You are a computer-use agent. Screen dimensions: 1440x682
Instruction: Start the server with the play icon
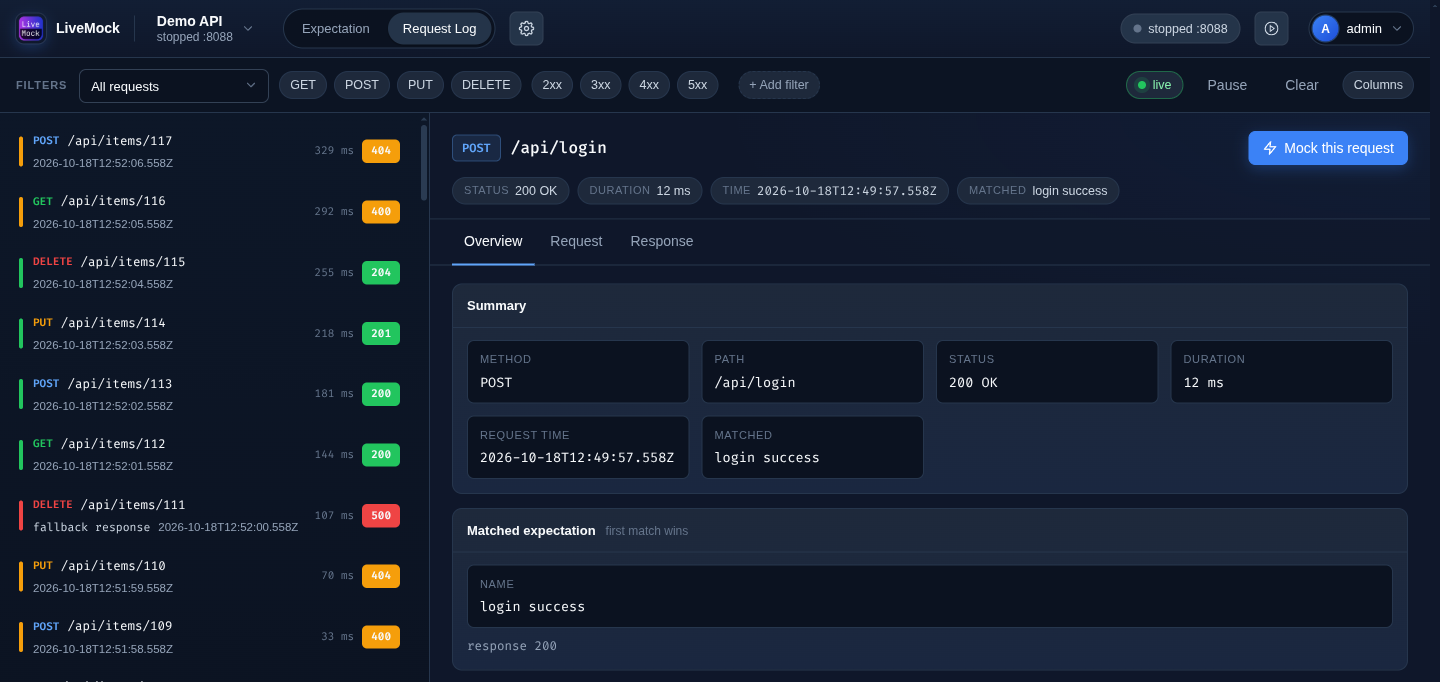tap(1271, 28)
